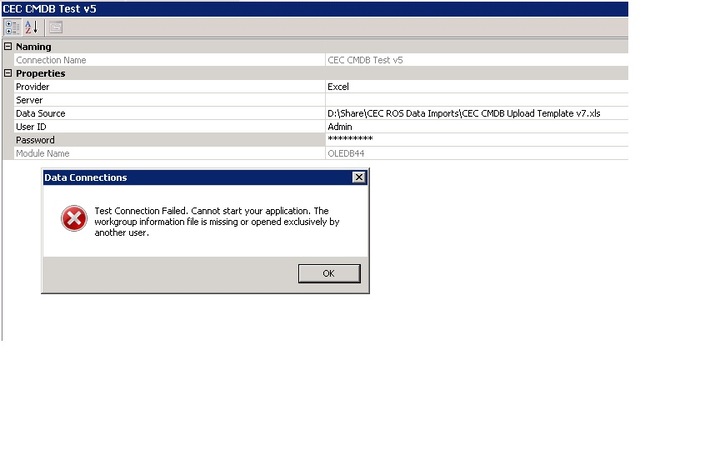Switch to Categorized view in property grid
This screenshot has width=720, height=450.
[12, 27]
